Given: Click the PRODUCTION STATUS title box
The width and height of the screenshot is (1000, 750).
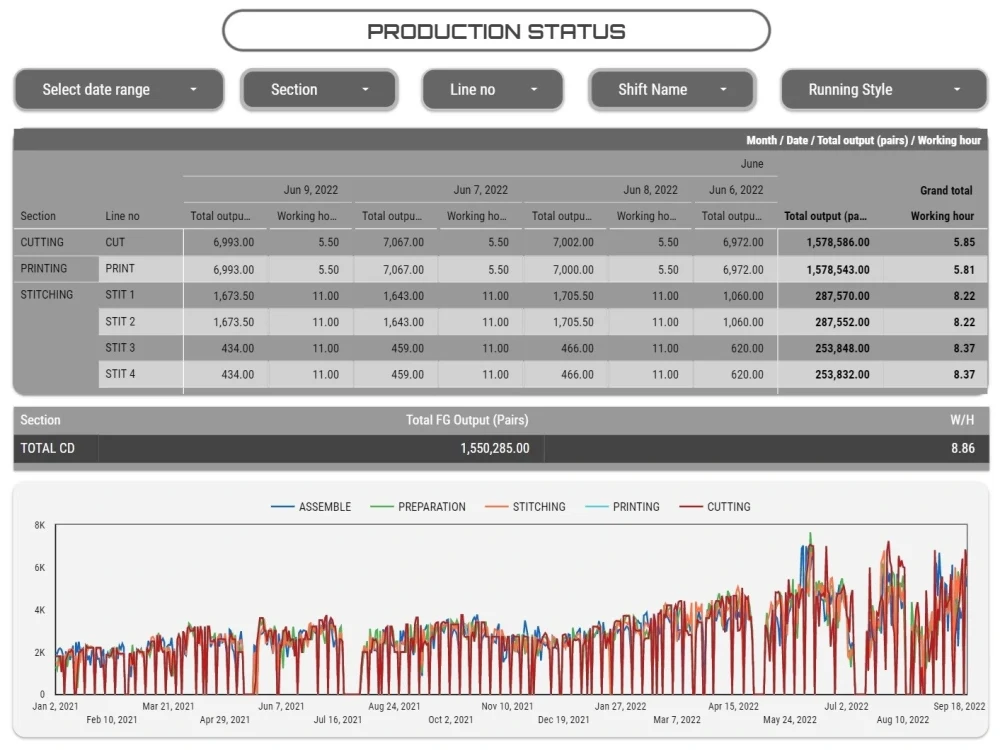Looking at the screenshot, I should click(496, 31).
